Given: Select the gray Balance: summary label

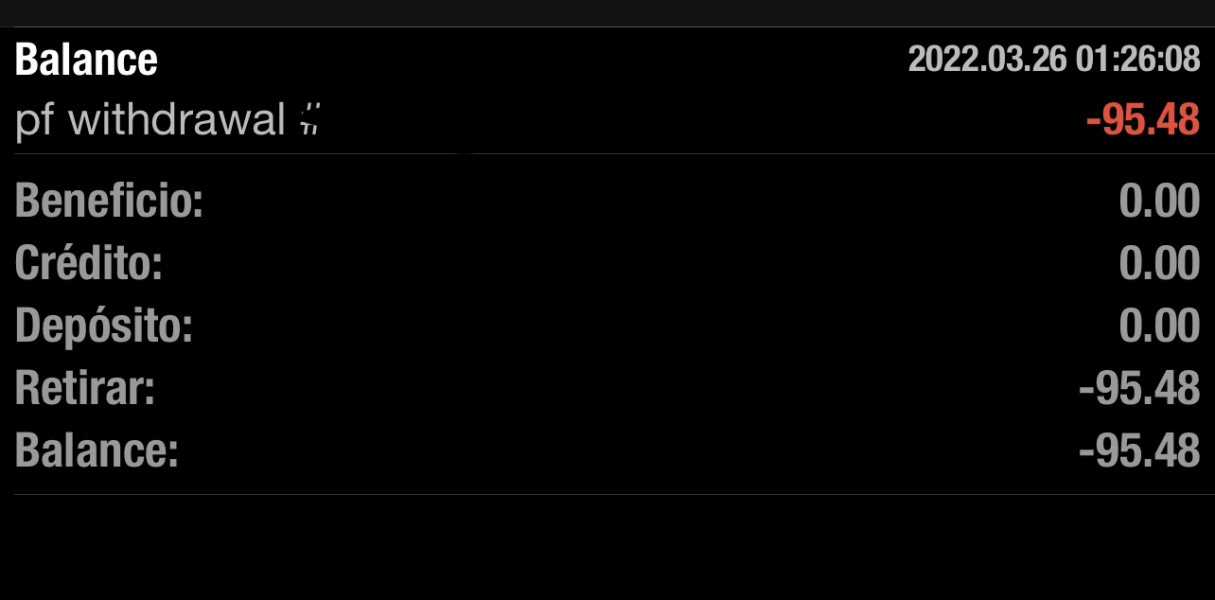Looking at the screenshot, I should (x=96, y=452).
